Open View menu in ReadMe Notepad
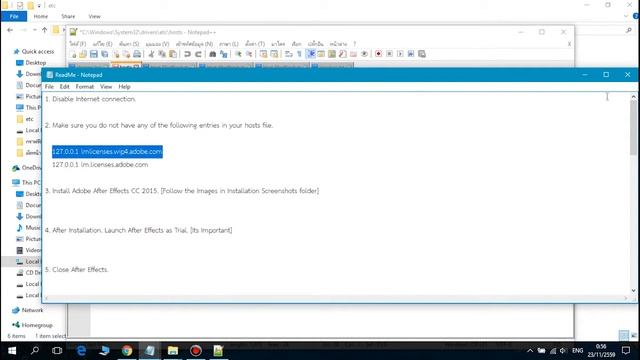 pyautogui.click(x=106, y=87)
